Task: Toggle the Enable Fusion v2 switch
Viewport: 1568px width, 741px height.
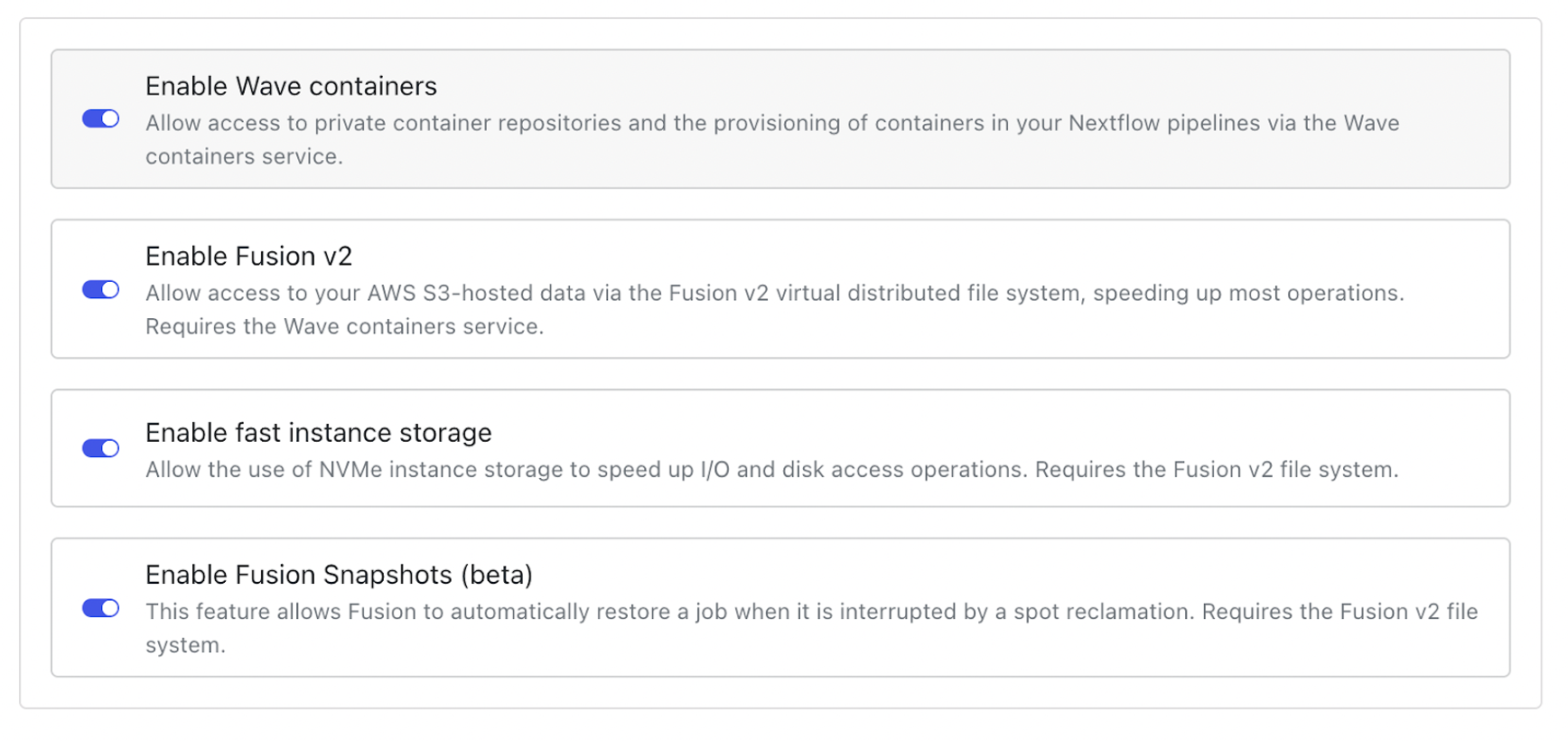Action: 100,289
